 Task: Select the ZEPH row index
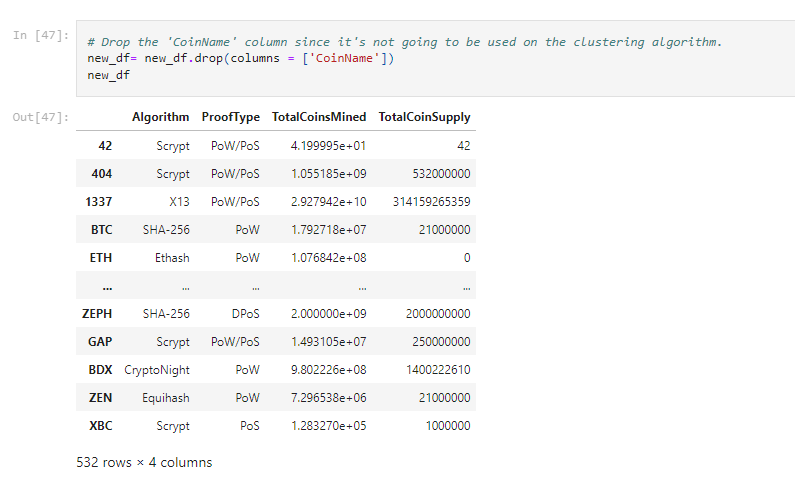coord(97,314)
